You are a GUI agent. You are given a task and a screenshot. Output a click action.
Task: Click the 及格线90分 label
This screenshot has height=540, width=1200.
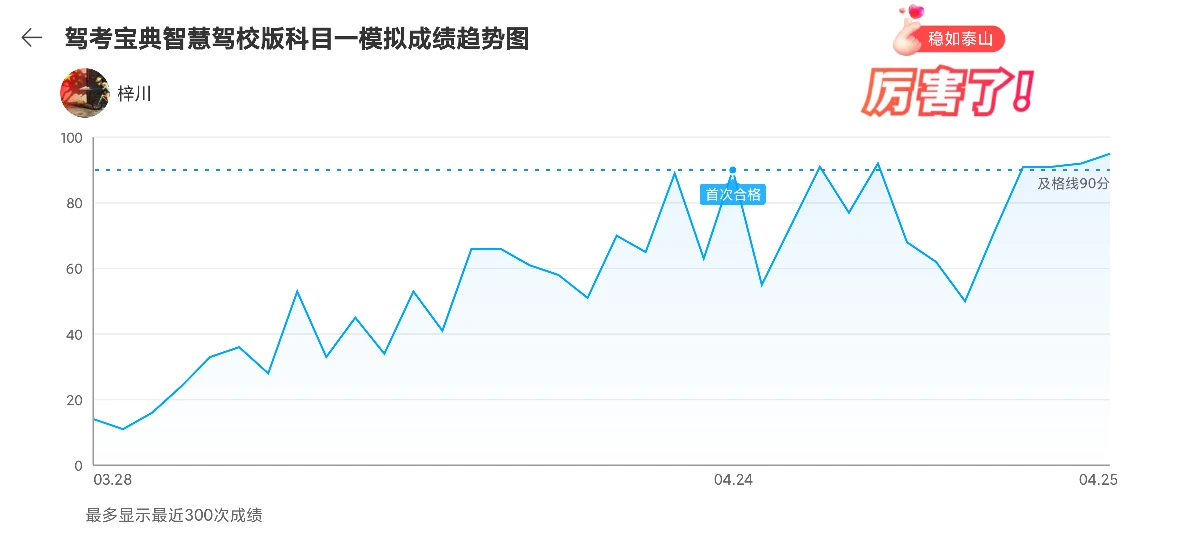click(x=1073, y=184)
